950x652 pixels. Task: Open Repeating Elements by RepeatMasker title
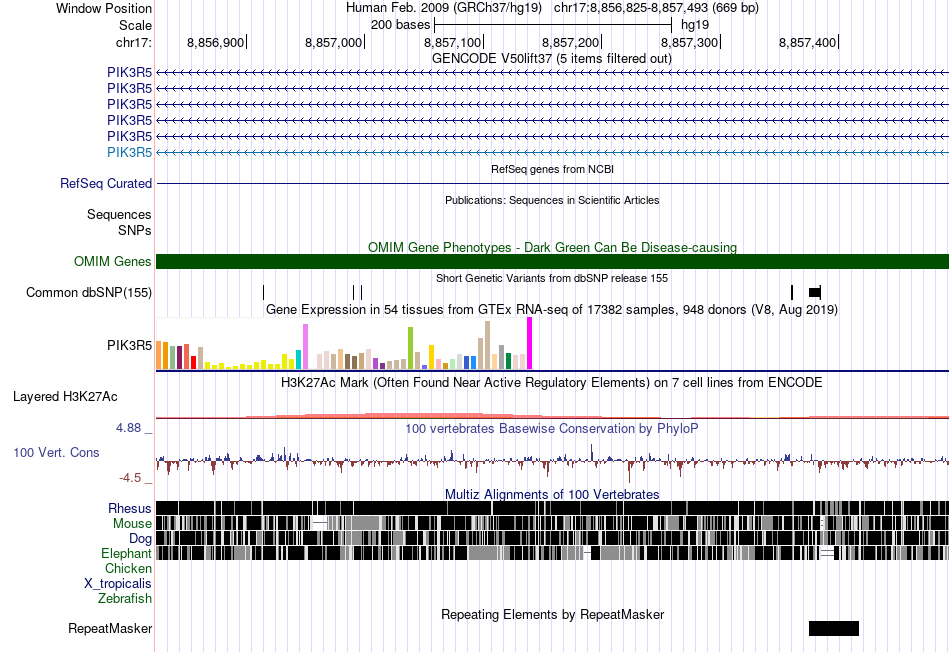click(553, 614)
